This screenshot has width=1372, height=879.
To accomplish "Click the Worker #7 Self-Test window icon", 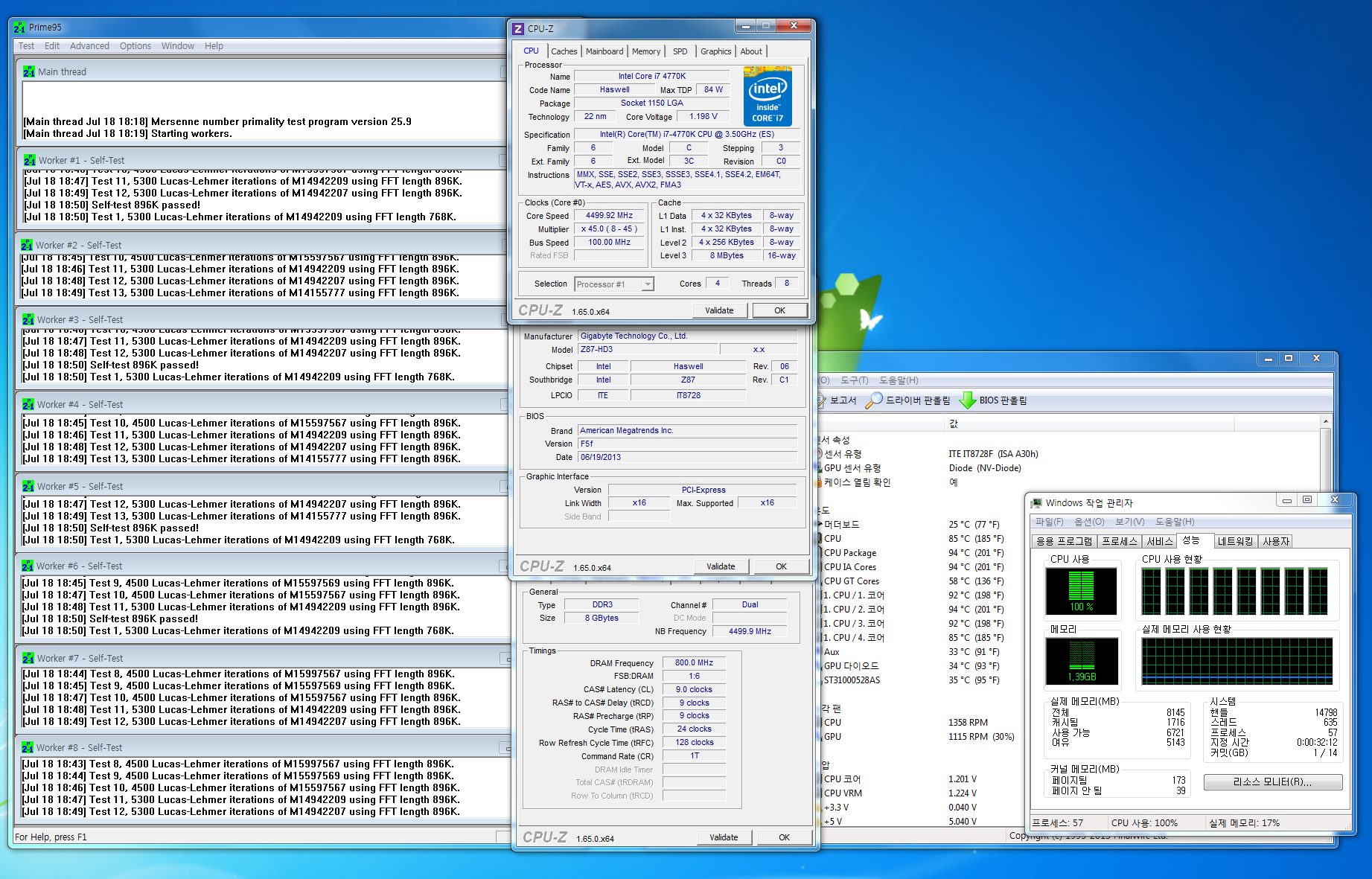I will click(28, 658).
